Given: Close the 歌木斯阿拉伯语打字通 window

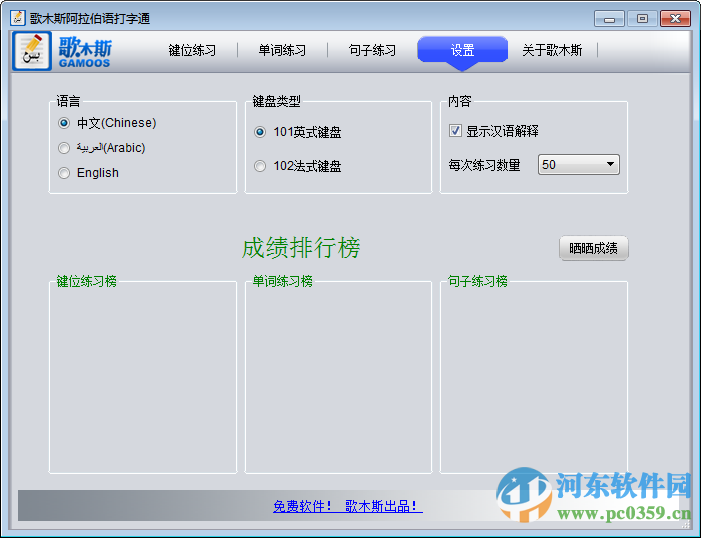Looking at the screenshot, I should point(675,19).
